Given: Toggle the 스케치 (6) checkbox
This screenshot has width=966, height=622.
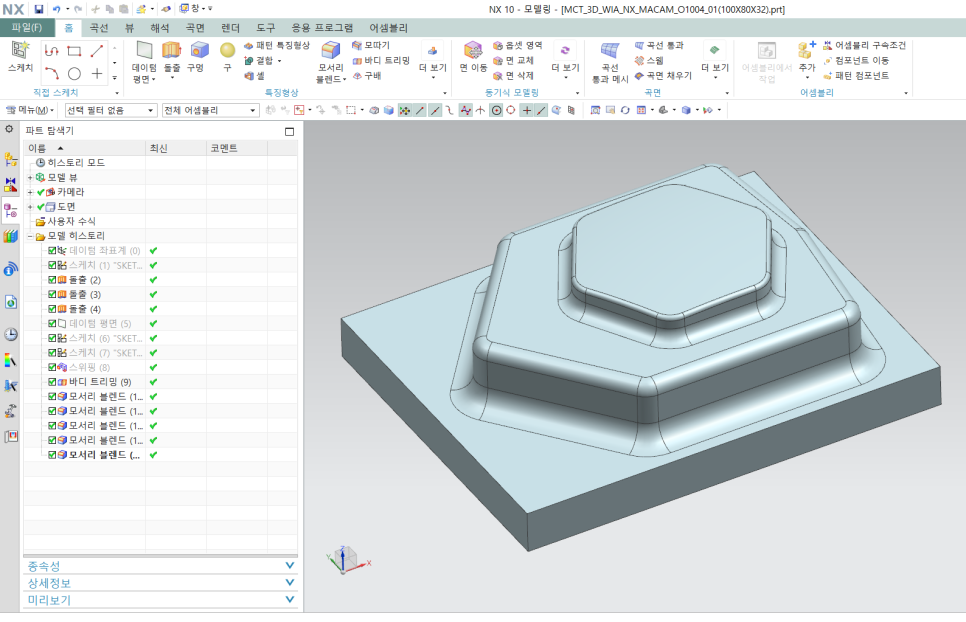Looking at the screenshot, I should coord(52,338).
